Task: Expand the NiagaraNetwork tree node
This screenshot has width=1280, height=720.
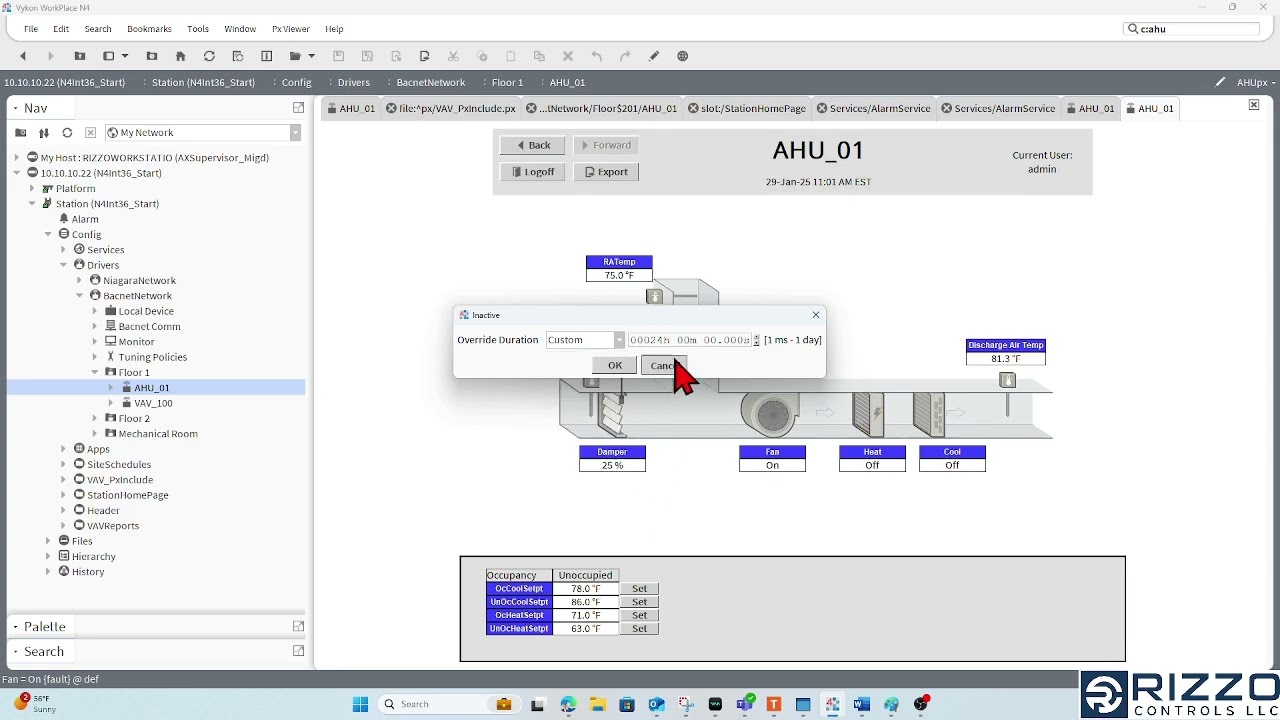Action: [x=79, y=280]
